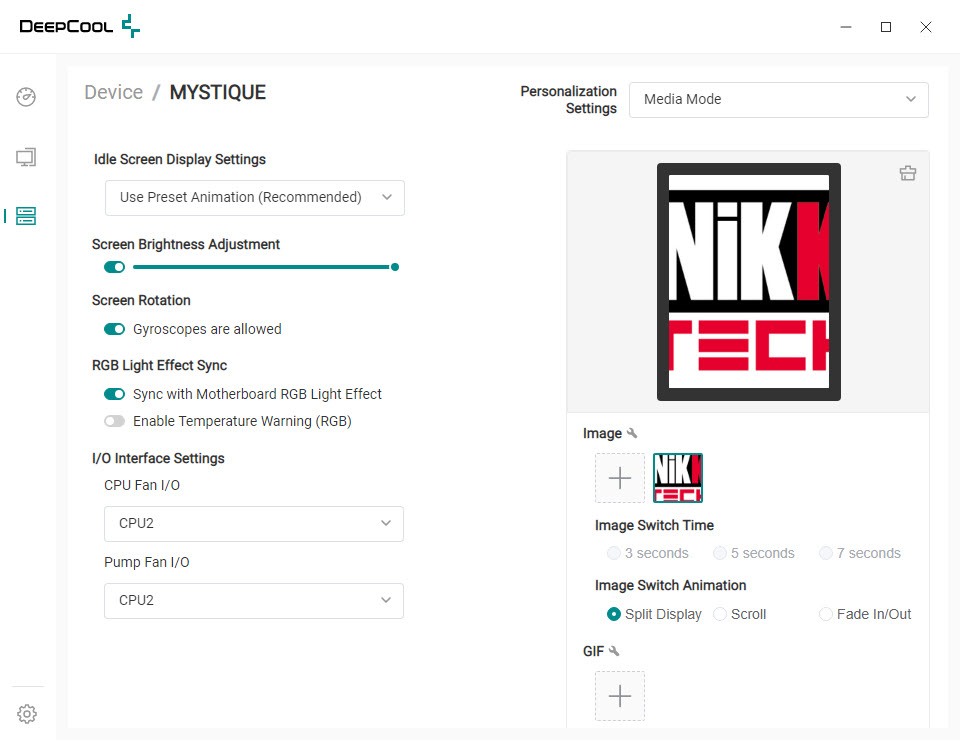
Task: Select Split Display animation
Action: point(654,614)
